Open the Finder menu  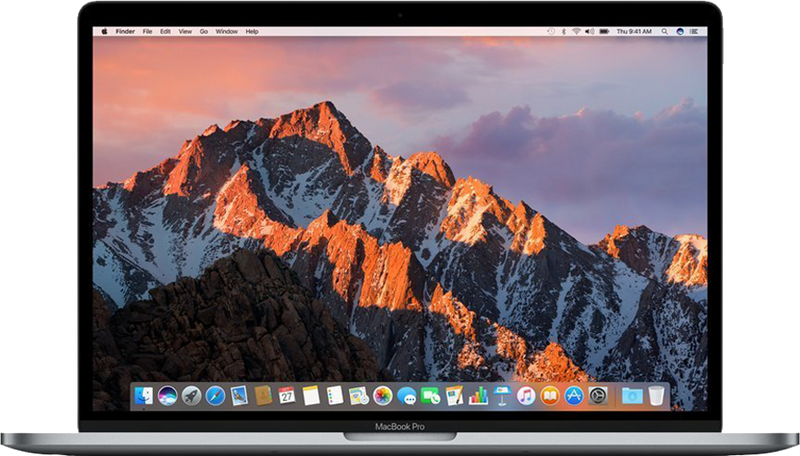[x=125, y=31]
